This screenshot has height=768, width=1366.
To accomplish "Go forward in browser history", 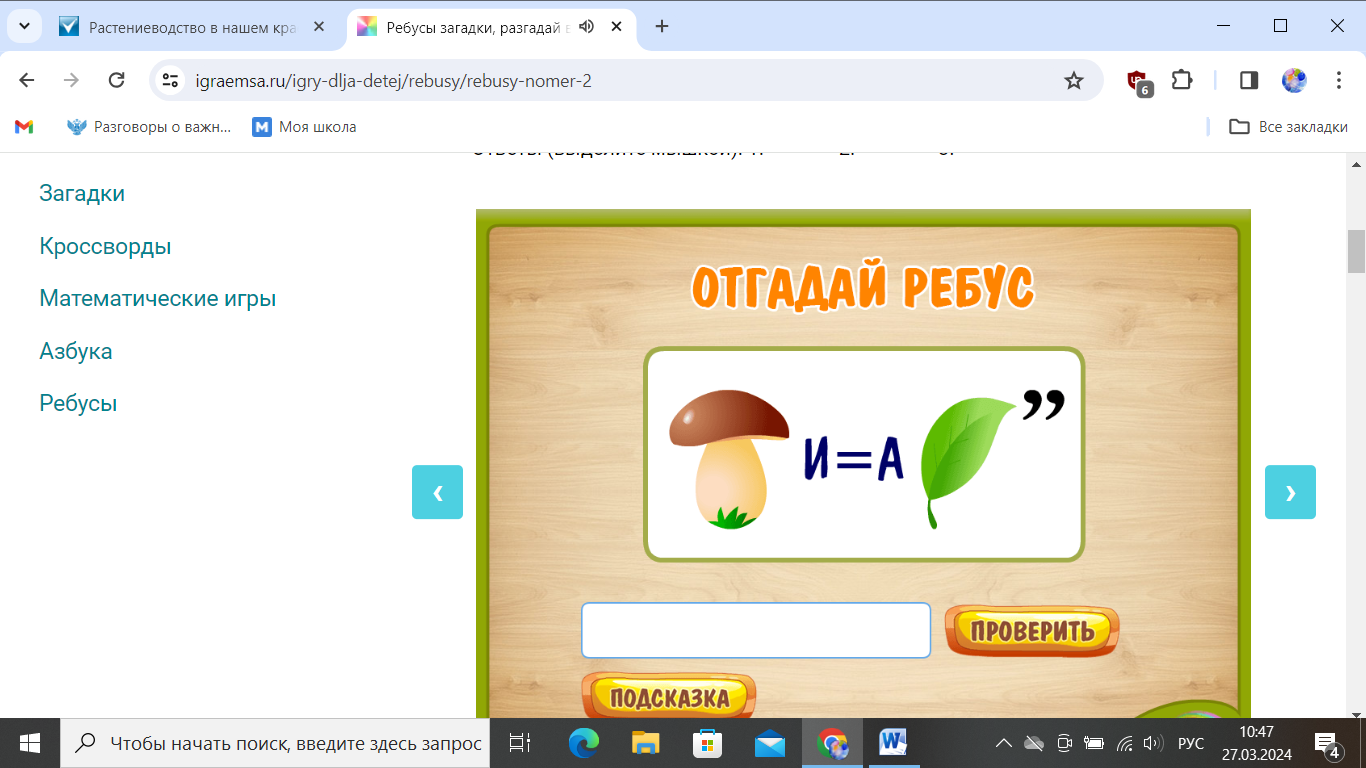I will click(x=72, y=80).
